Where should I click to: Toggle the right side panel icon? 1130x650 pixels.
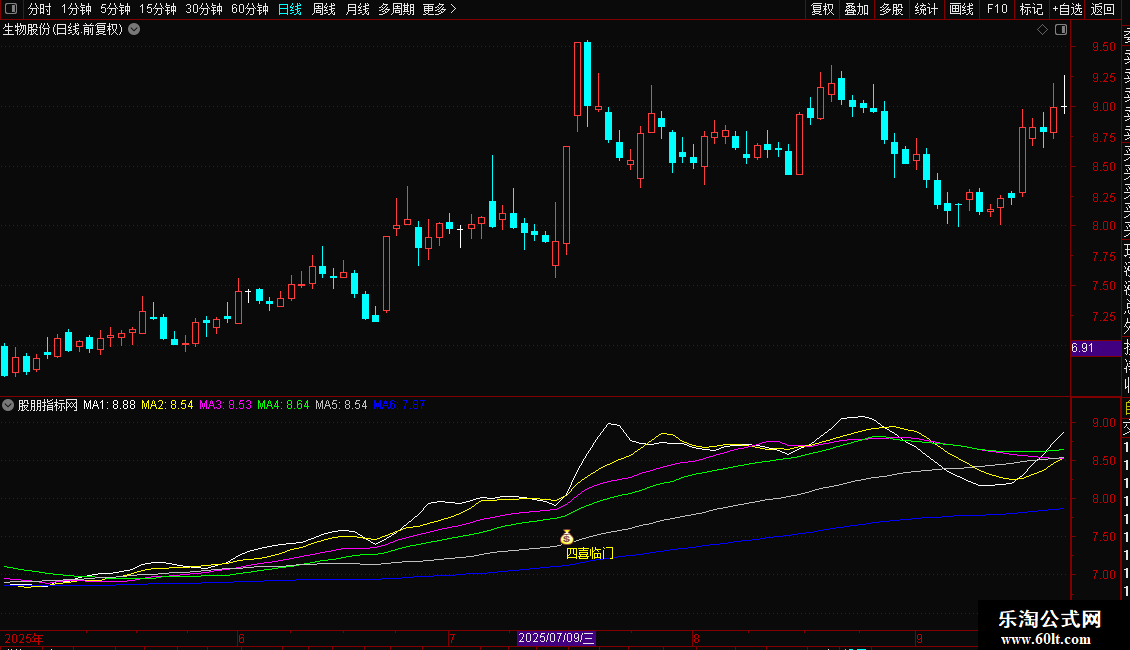pos(1061,30)
